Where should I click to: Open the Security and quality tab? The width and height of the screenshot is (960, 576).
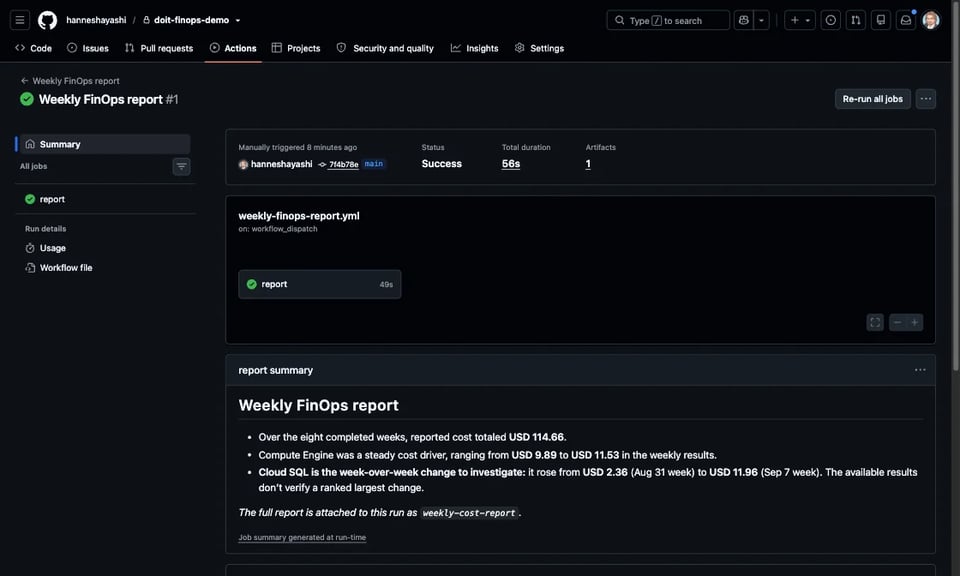point(385,48)
